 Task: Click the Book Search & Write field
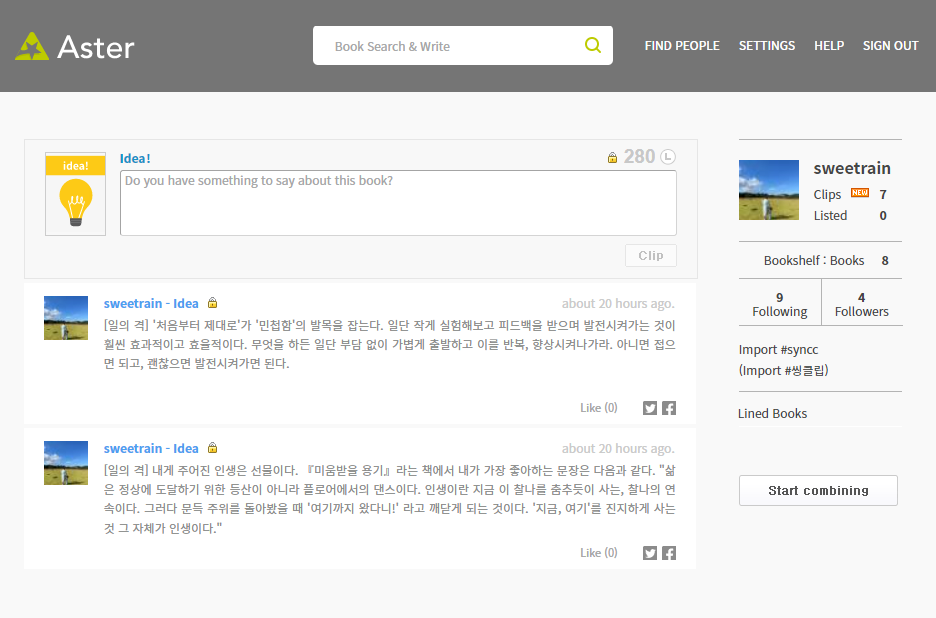(x=463, y=45)
